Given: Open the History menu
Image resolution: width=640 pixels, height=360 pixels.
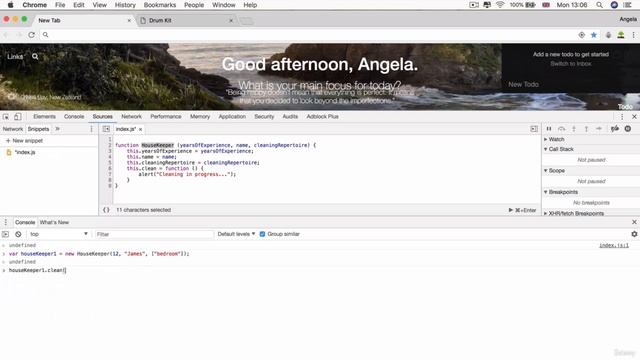Looking at the screenshot, I should 125,5.
